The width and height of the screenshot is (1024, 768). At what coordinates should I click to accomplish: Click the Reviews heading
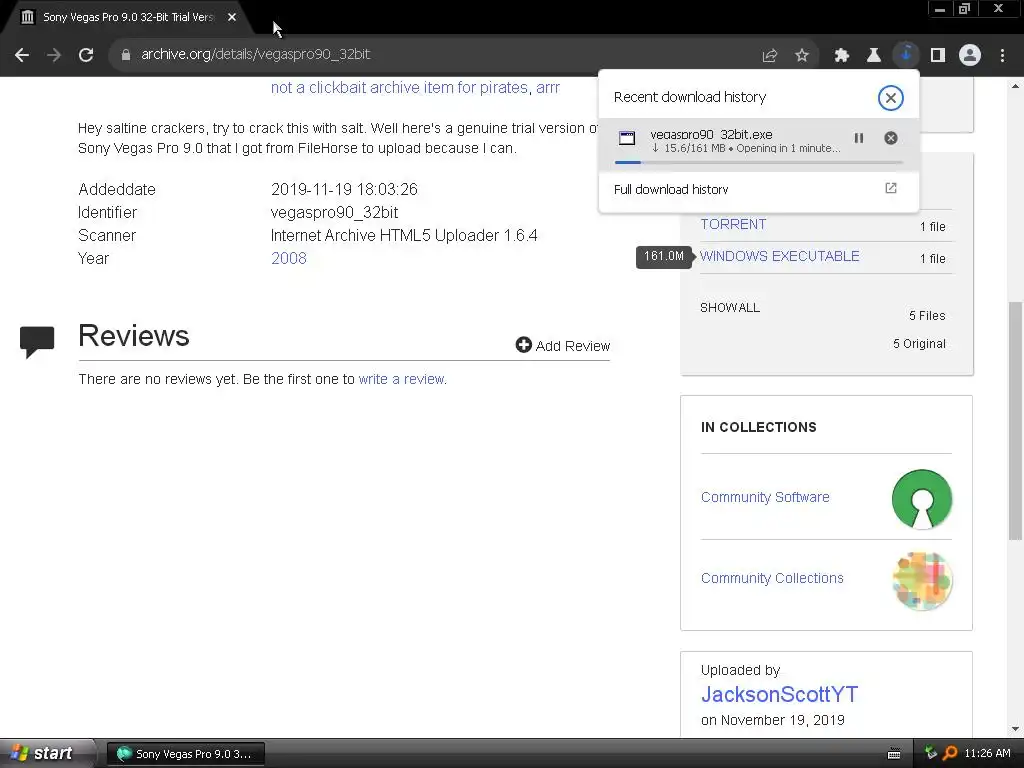point(134,336)
